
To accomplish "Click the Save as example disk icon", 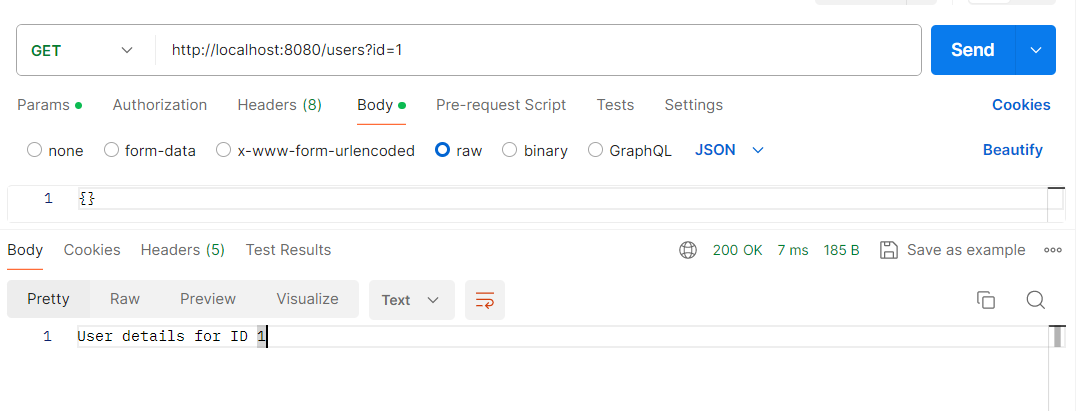I will pyautogui.click(x=888, y=250).
